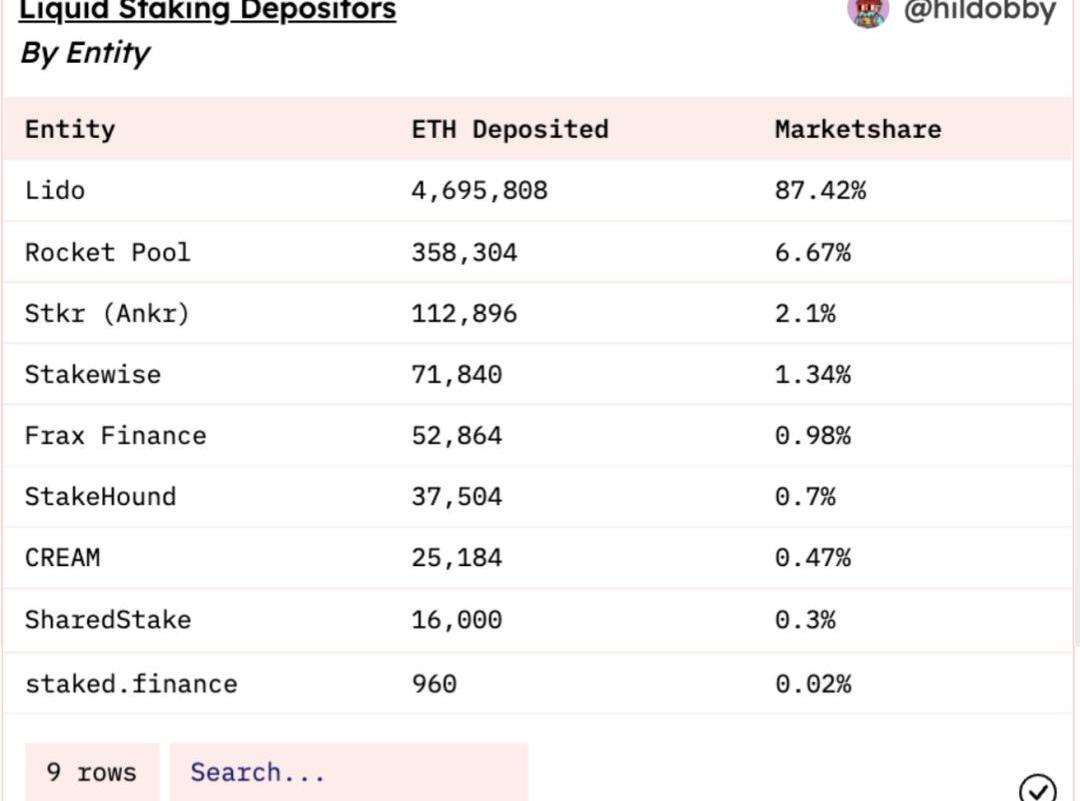The image size is (1080, 801).
Task: Sort by the Entity column header
Action: (x=70, y=129)
